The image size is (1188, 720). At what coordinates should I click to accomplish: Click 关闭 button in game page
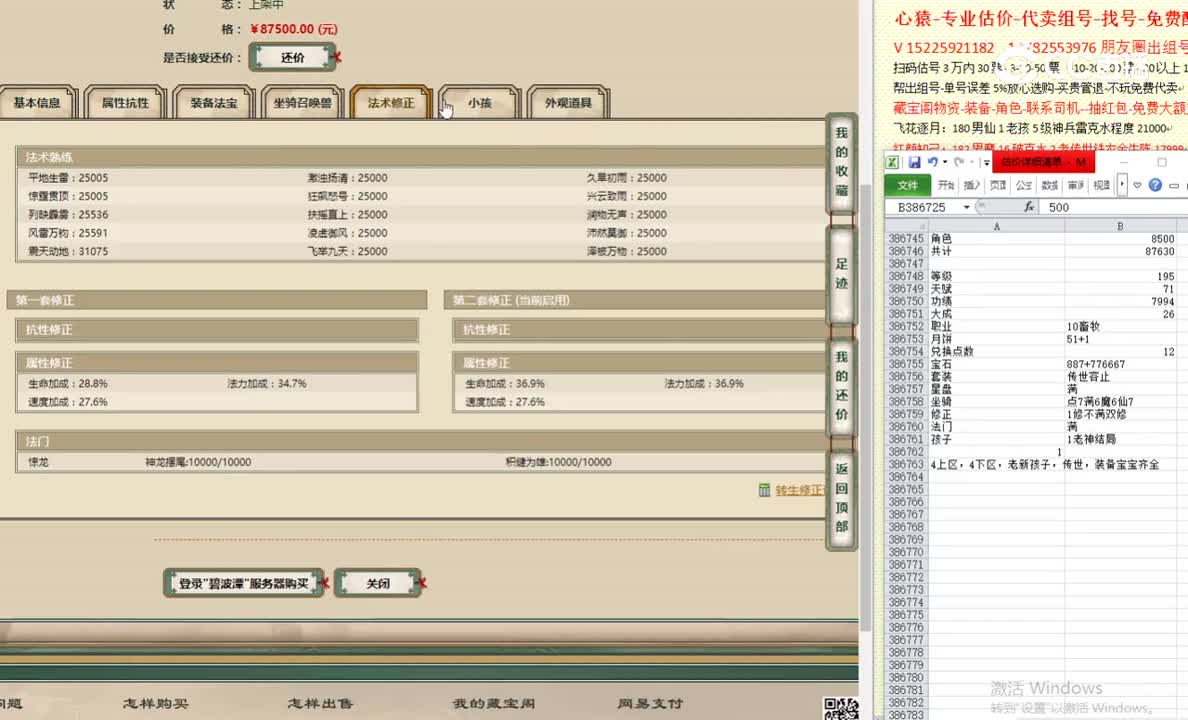pos(377,584)
